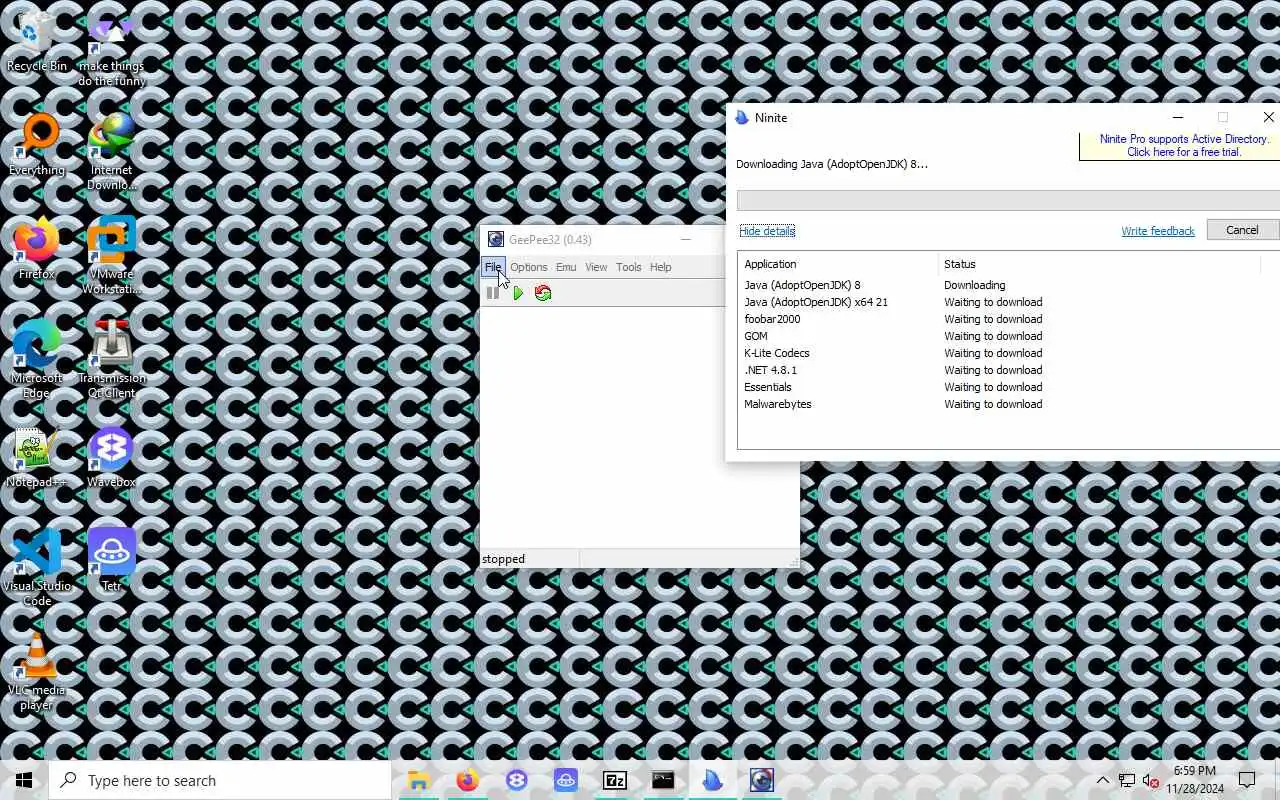The height and width of the screenshot is (800, 1280).
Task: Open the Recycle Bin desktop icon
Action: coord(37,42)
